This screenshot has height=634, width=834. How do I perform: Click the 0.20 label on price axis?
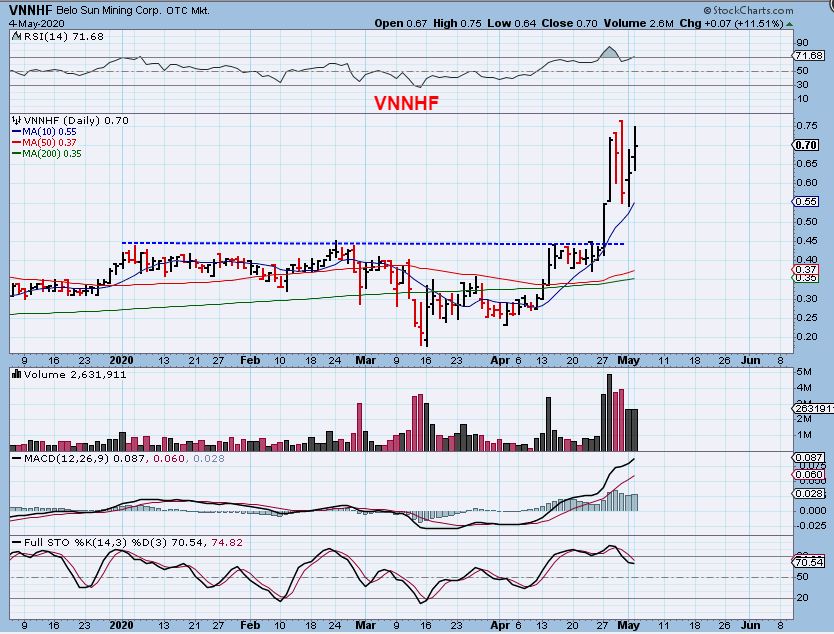click(x=807, y=337)
